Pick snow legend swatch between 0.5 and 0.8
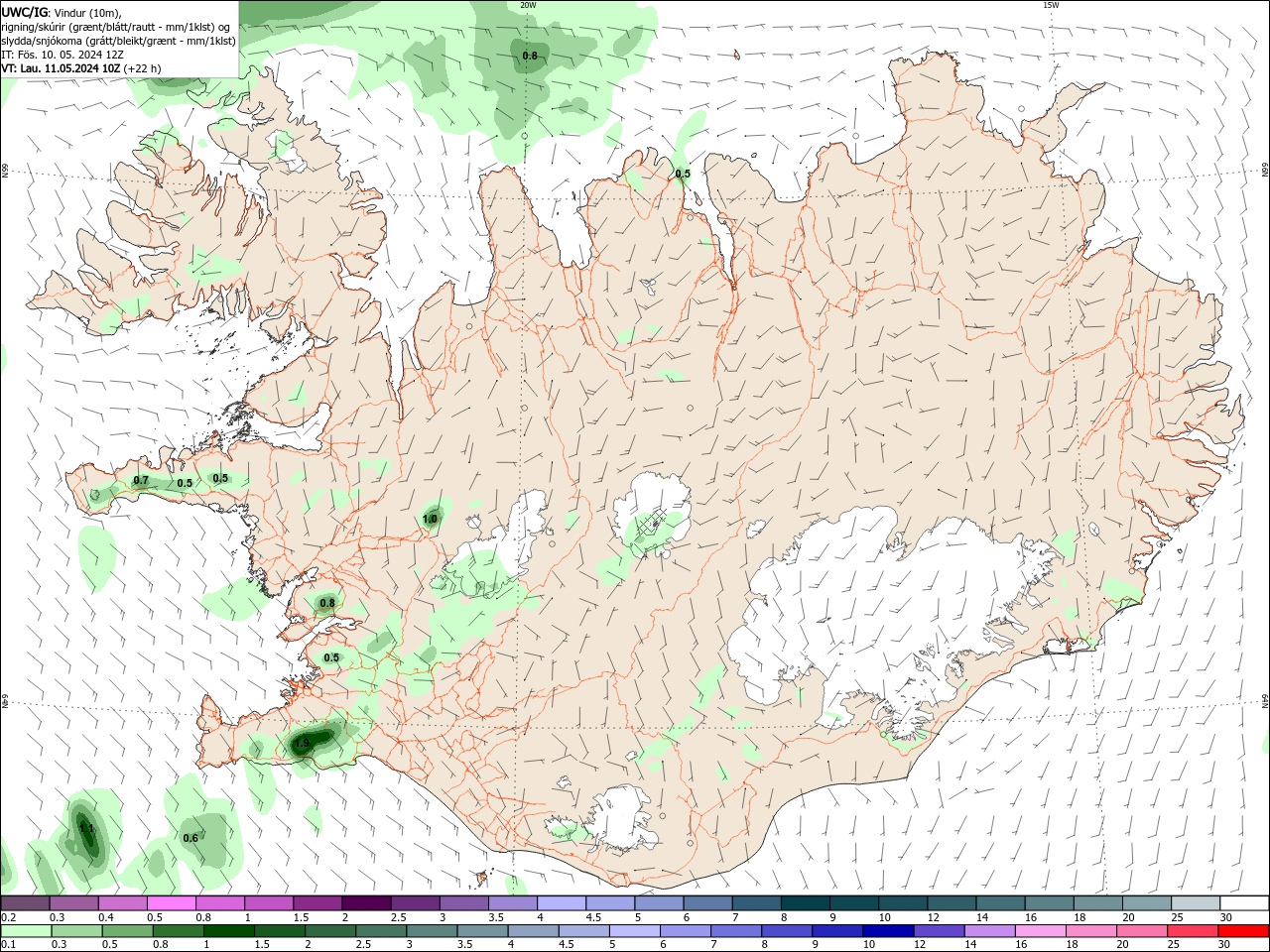The image size is (1270, 952). (172, 903)
